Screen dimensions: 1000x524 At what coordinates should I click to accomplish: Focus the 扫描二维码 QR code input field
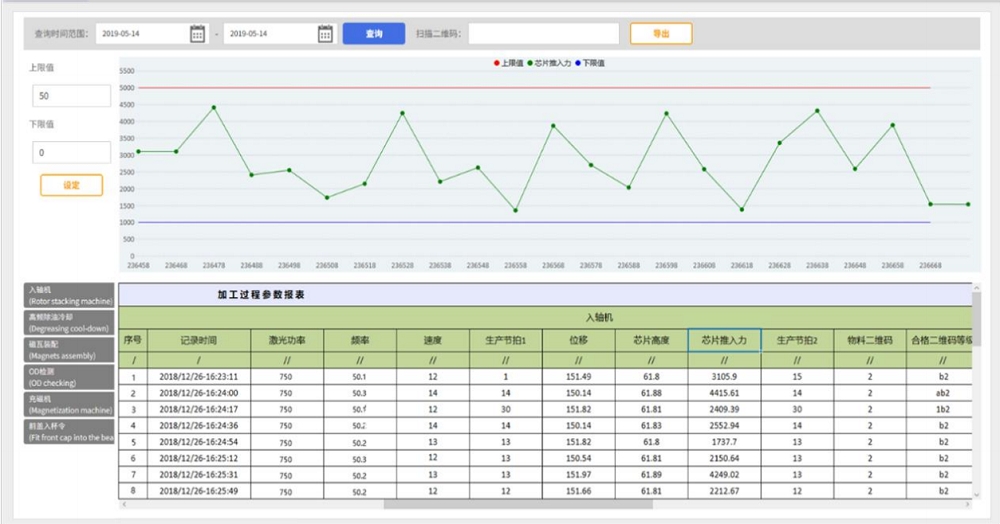[543, 34]
